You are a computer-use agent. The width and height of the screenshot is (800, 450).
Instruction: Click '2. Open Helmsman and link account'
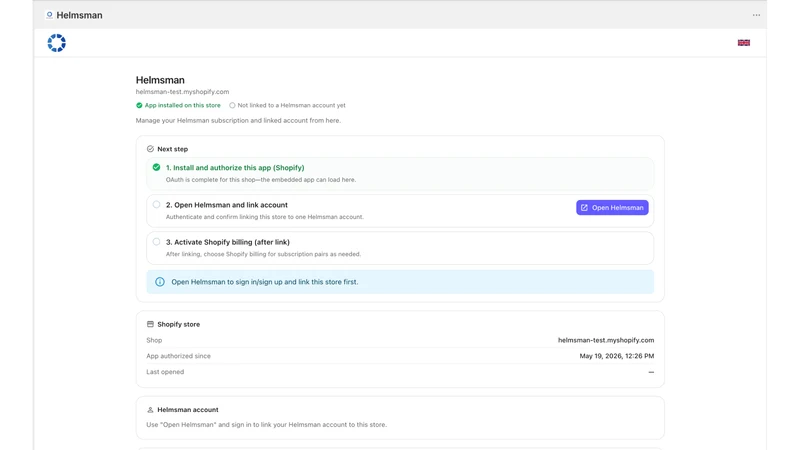coord(227,205)
